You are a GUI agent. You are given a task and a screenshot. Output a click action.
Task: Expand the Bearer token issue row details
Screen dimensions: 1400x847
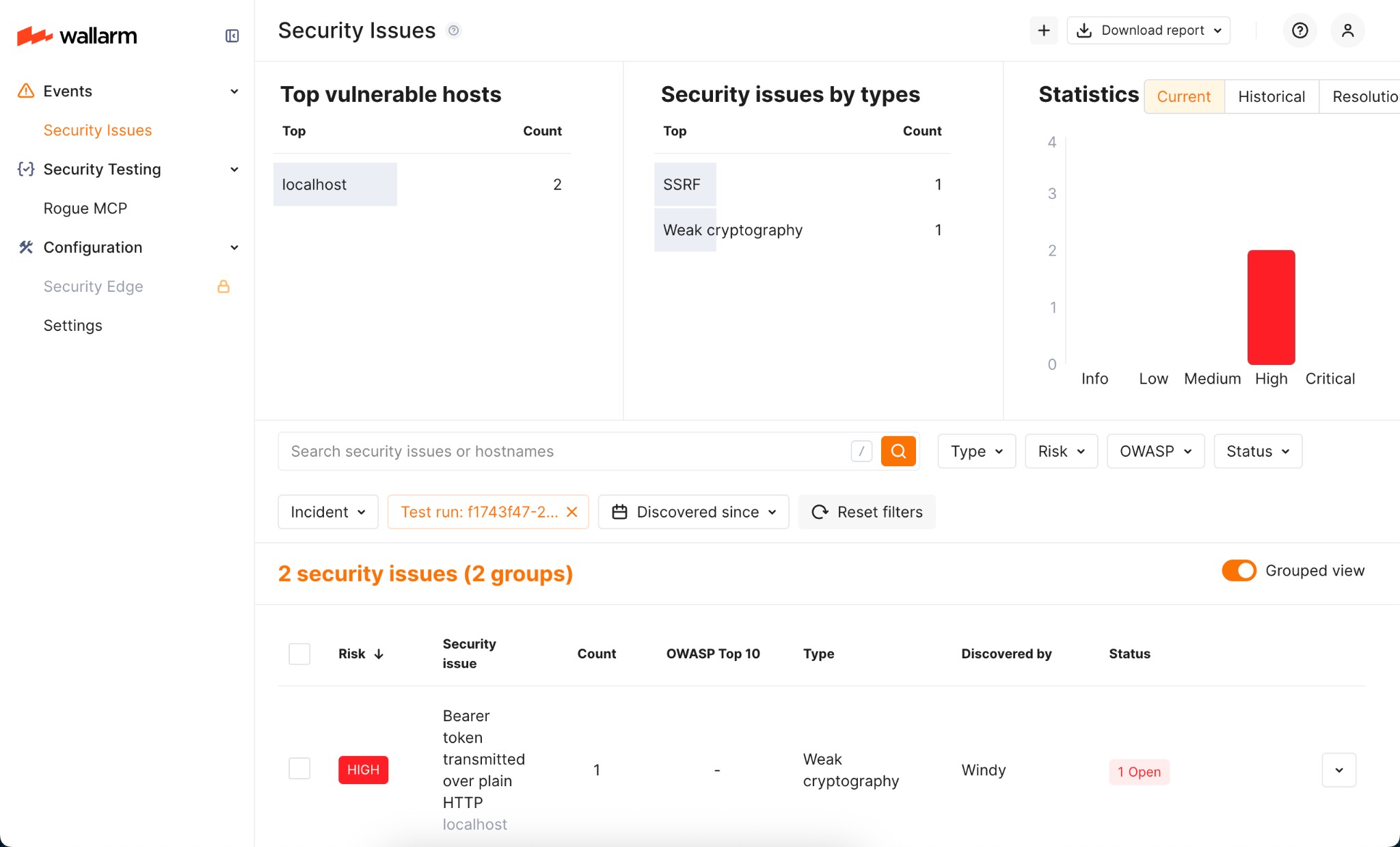point(1338,769)
